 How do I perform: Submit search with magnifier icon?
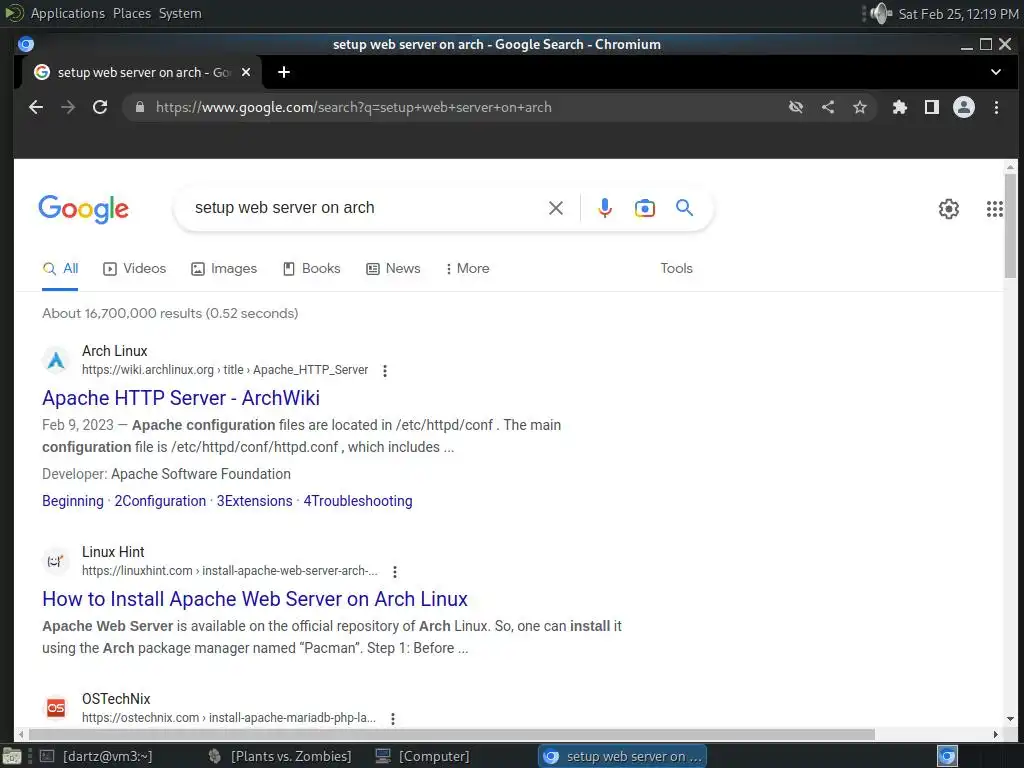click(x=684, y=208)
